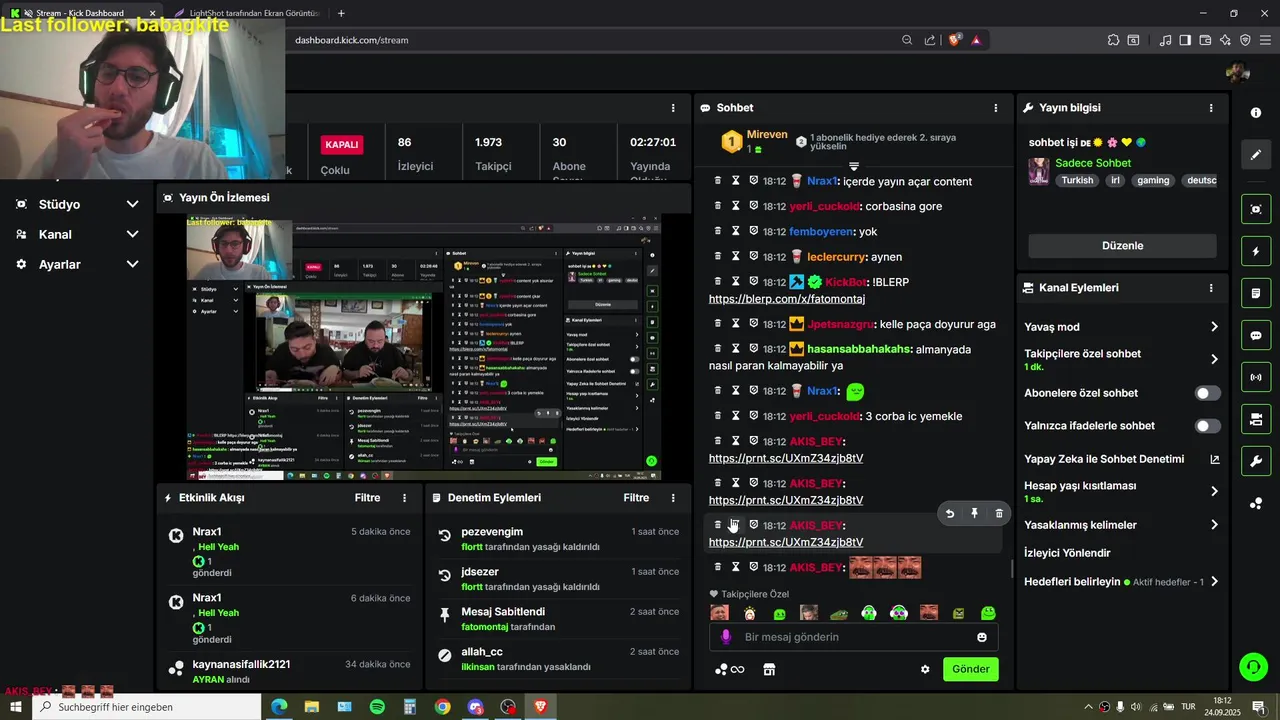Open a new browser tab
Viewport: 1280px width, 720px height.
click(341, 13)
